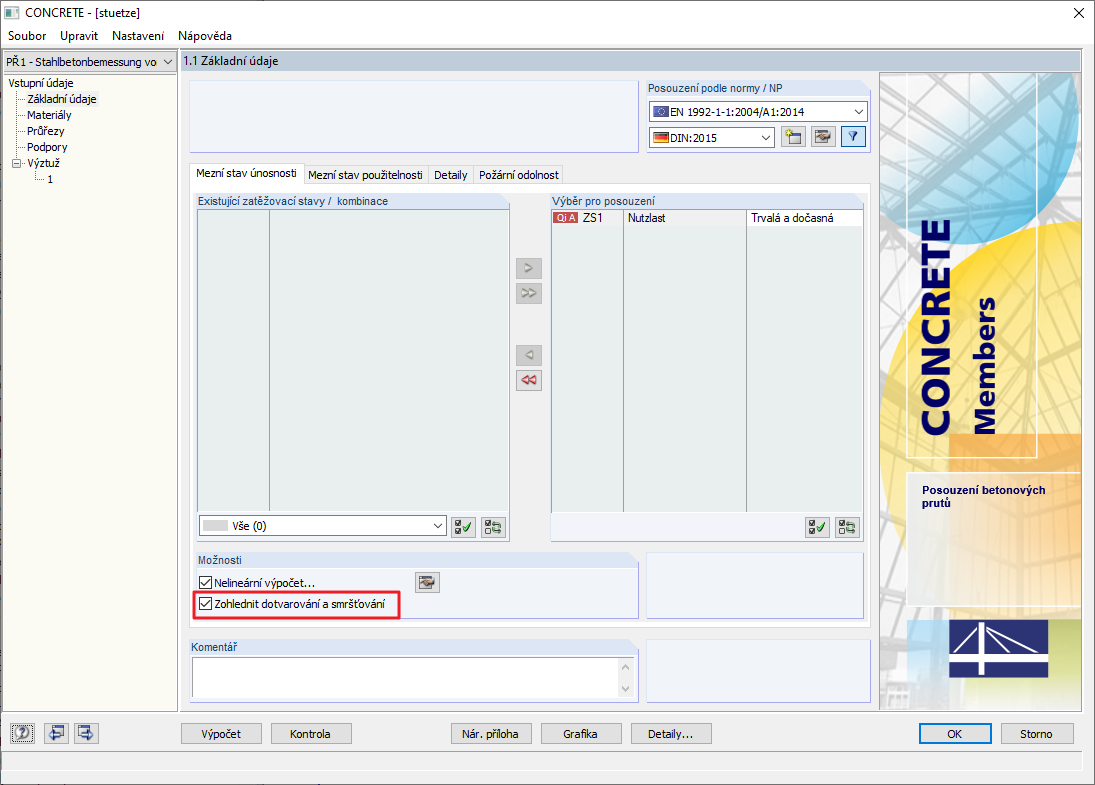Click the Výpočet button
Image resolution: width=1095 pixels, height=785 pixels.
221,734
